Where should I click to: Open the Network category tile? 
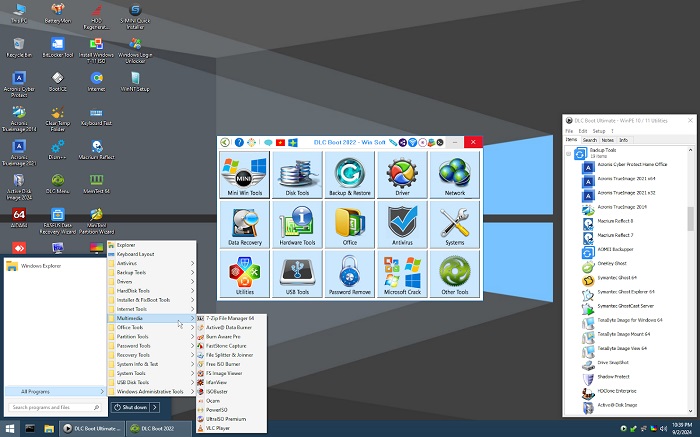pos(454,175)
